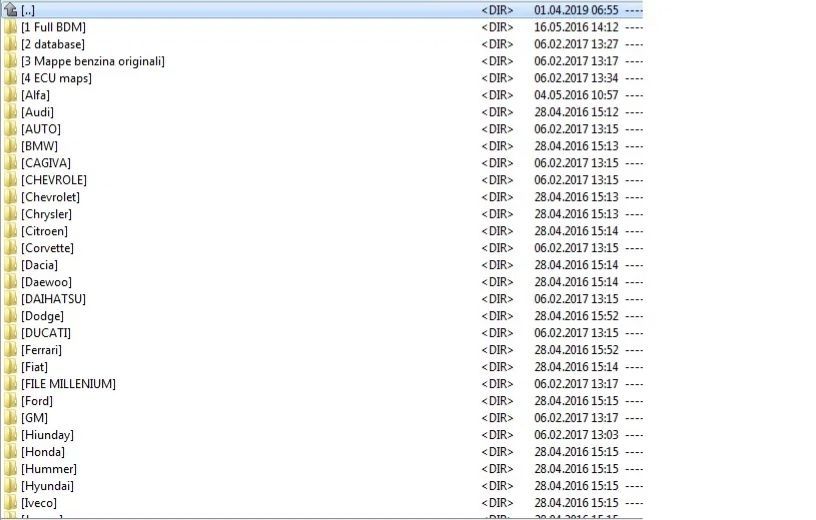Select the Audi folder icon
816x520 pixels.
point(10,112)
